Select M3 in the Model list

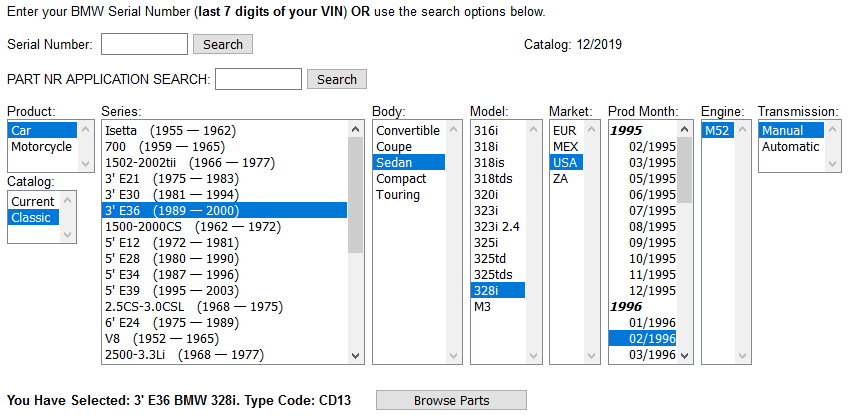coord(482,307)
